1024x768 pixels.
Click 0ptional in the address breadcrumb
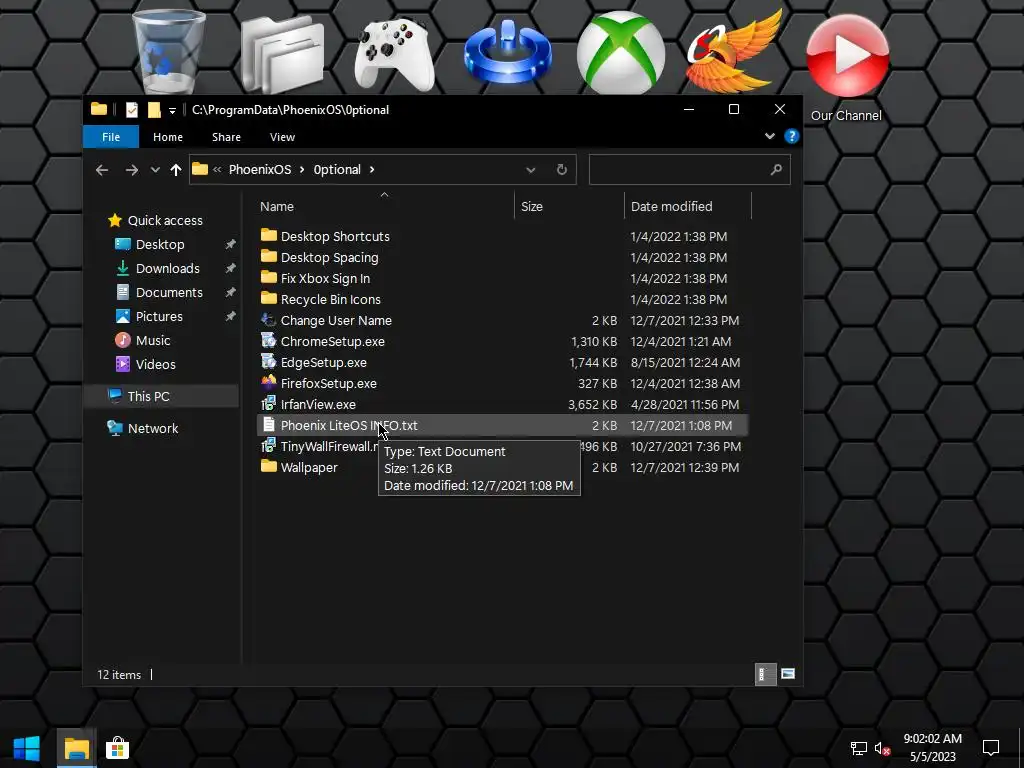click(337, 170)
